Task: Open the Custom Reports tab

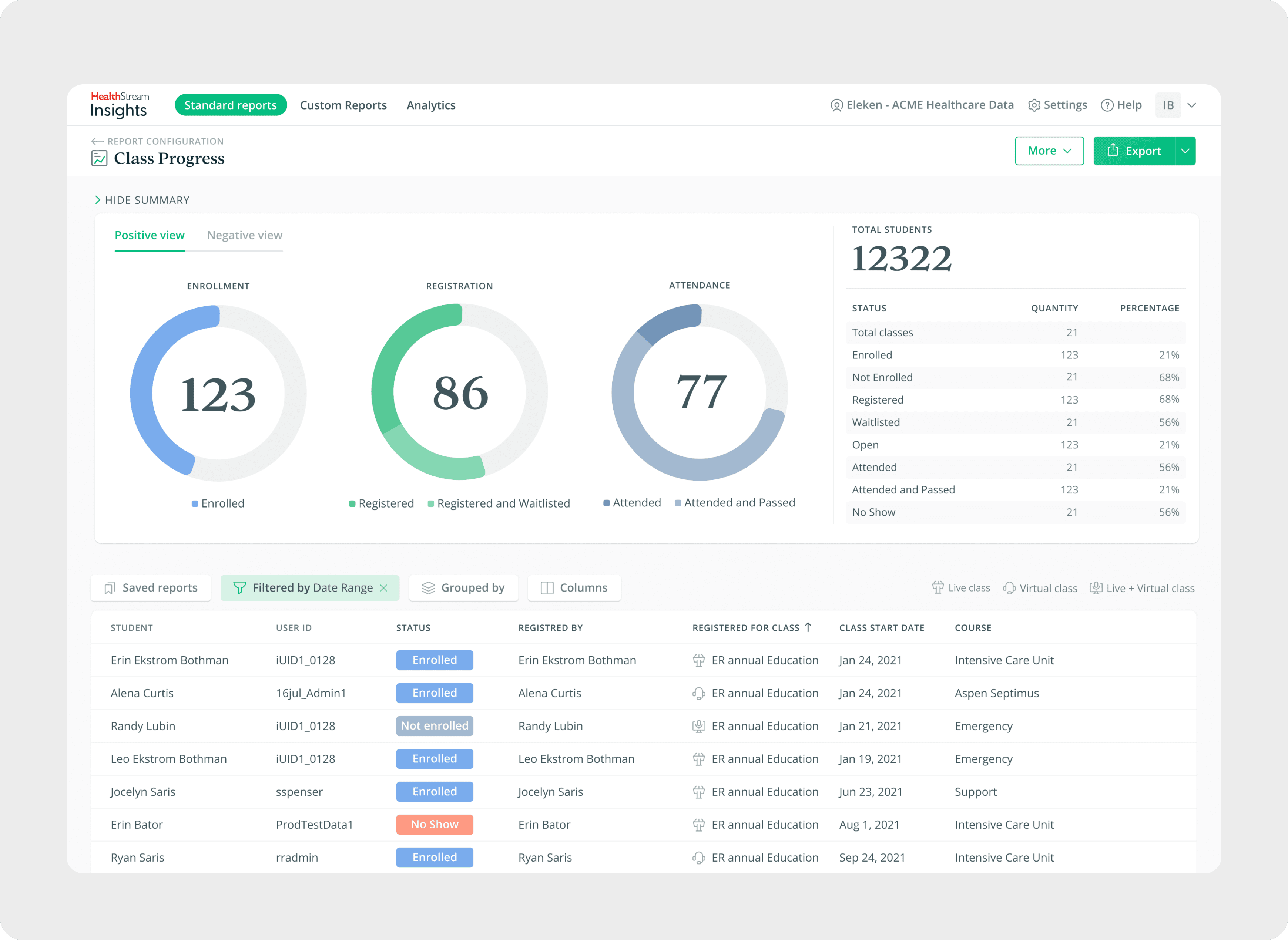Action: click(x=343, y=105)
